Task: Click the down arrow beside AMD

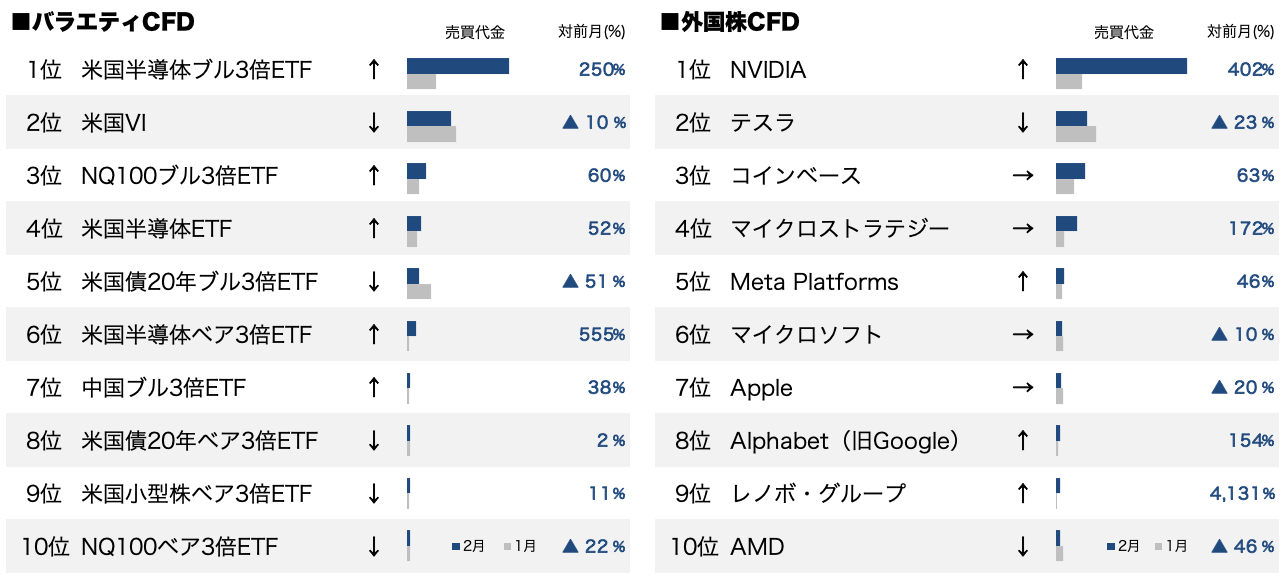Action: (1022, 547)
